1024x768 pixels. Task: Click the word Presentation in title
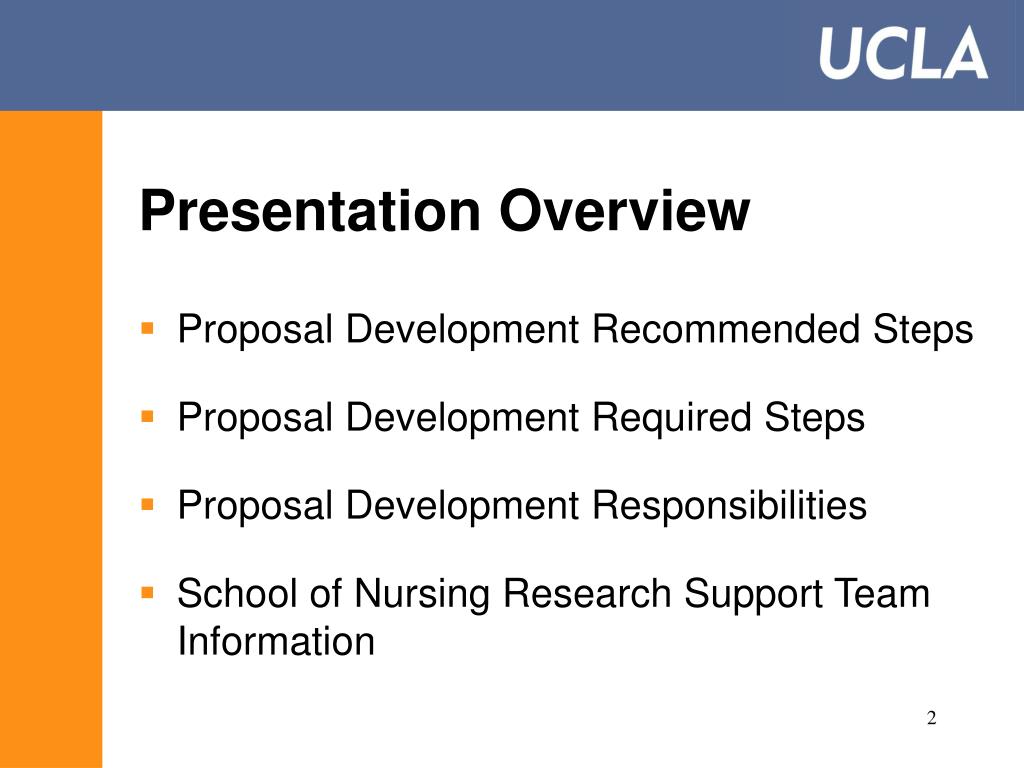click(310, 210)
